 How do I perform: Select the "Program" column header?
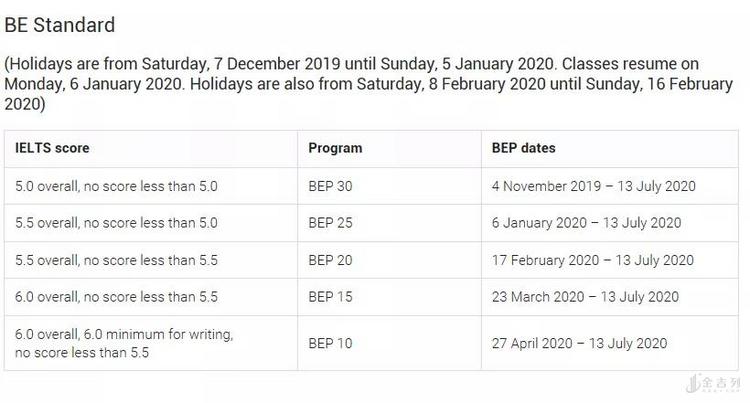pyautogui.click(x=335, y=148)
